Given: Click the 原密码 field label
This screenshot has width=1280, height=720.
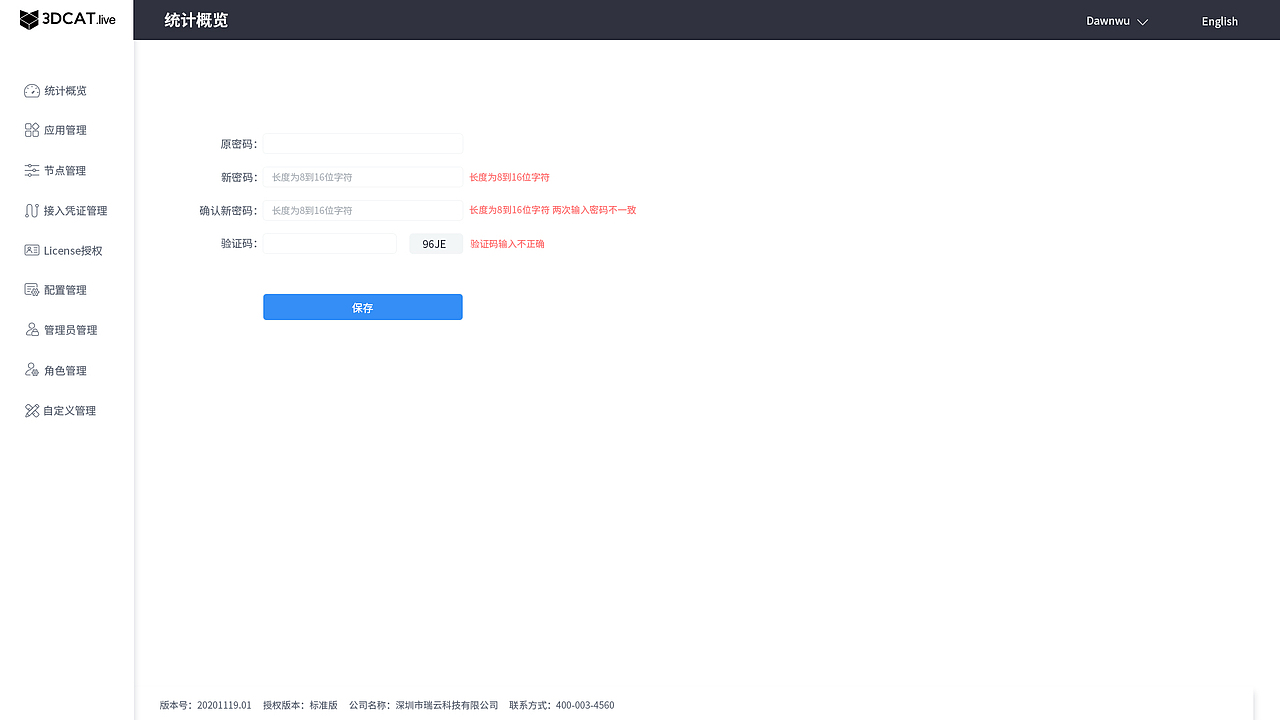Looking at the screenshot, I should pyautogui.click(x=239, y=144).
